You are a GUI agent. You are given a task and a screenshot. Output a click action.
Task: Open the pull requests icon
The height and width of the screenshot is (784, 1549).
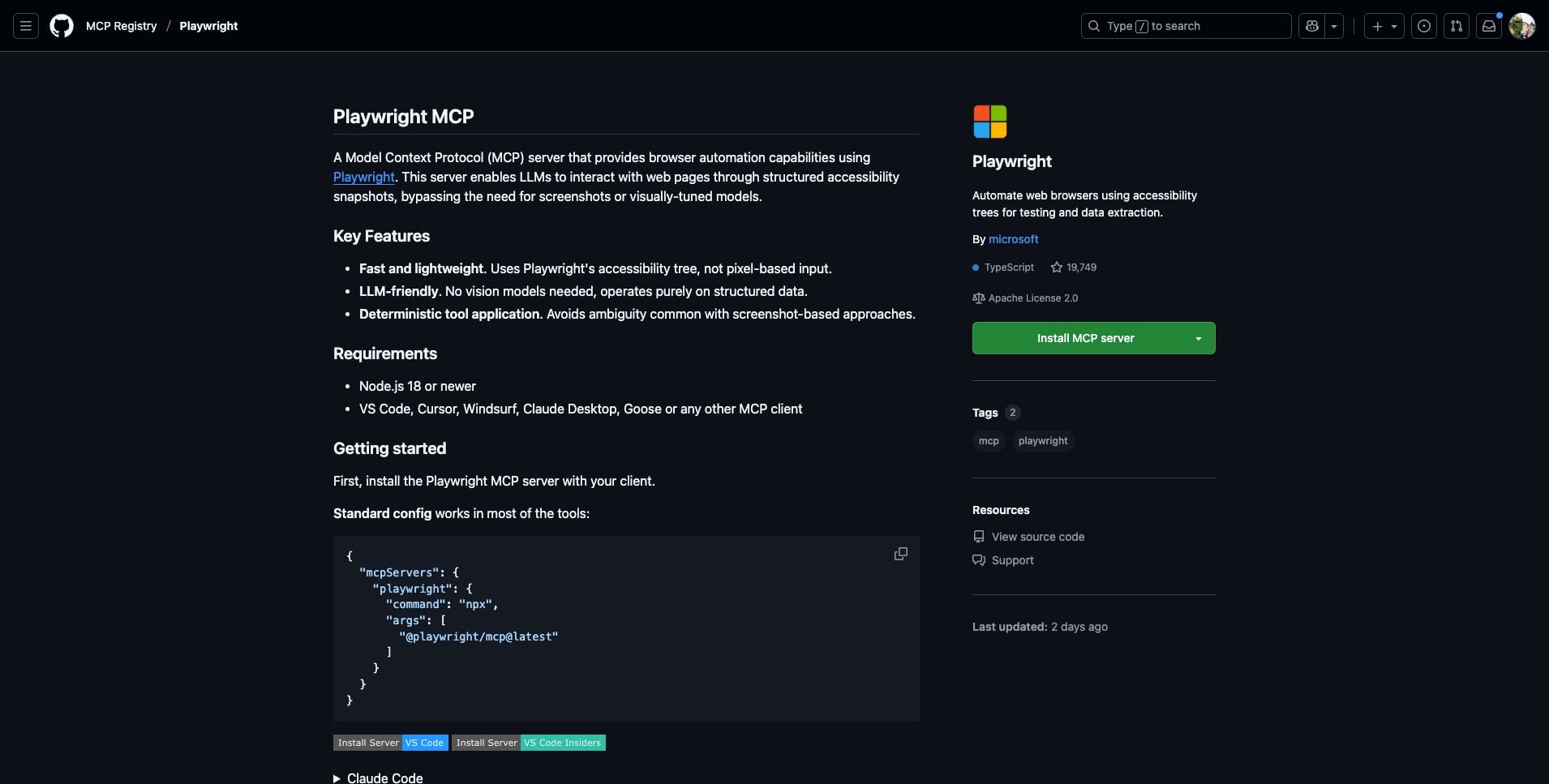pyautogui.click(x=1457, y=26)
